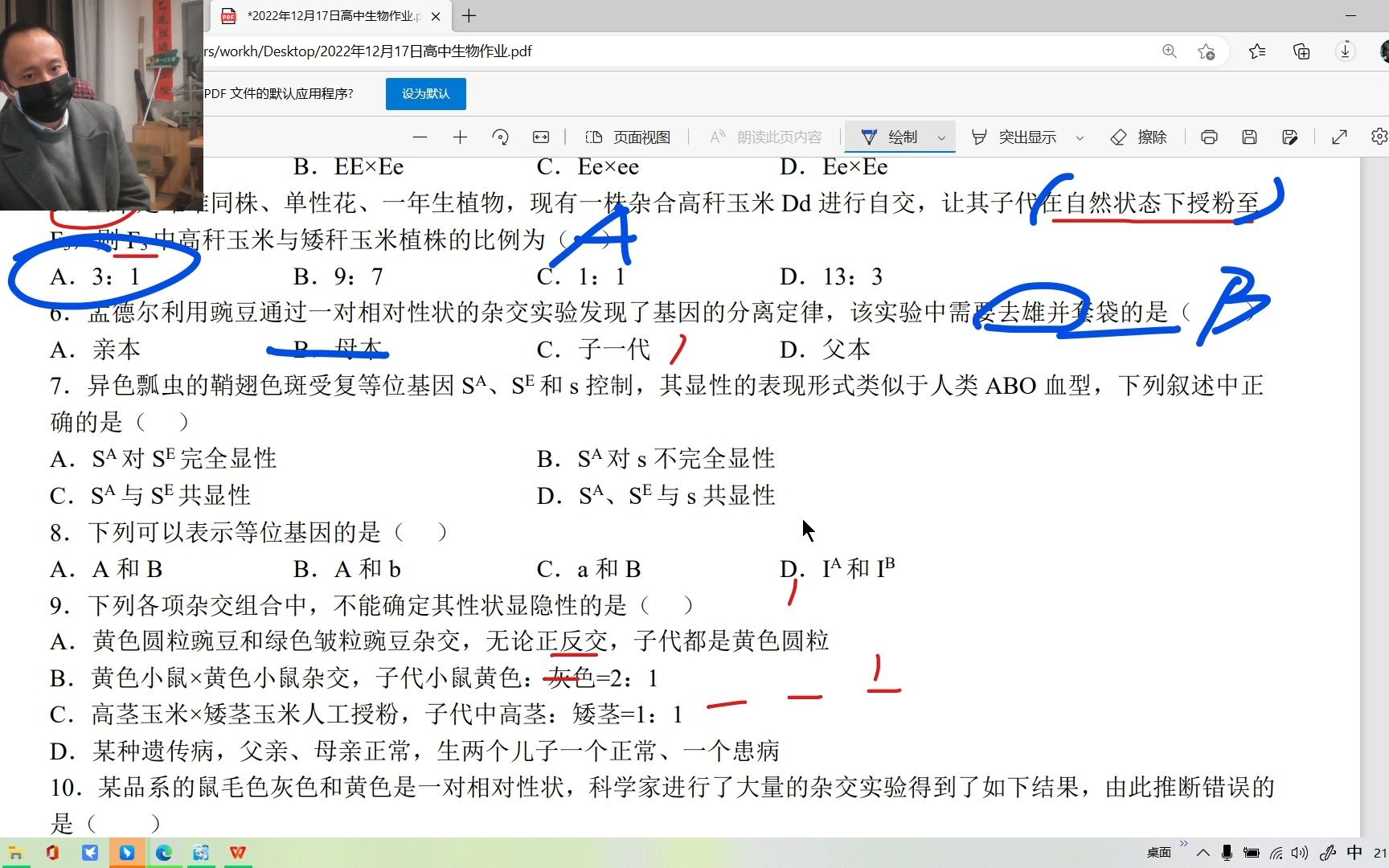
Task: Open browser Collections panel
Action: (x=1301, y=51)
